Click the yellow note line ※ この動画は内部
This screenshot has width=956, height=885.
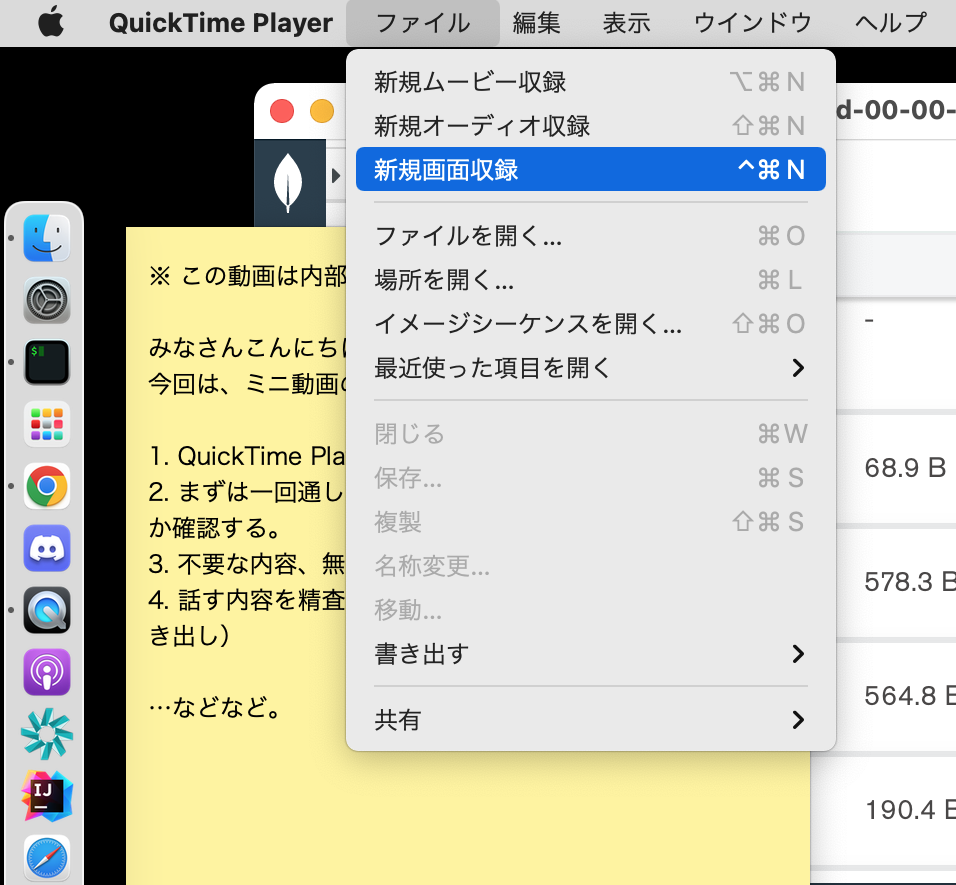point(248,276)
